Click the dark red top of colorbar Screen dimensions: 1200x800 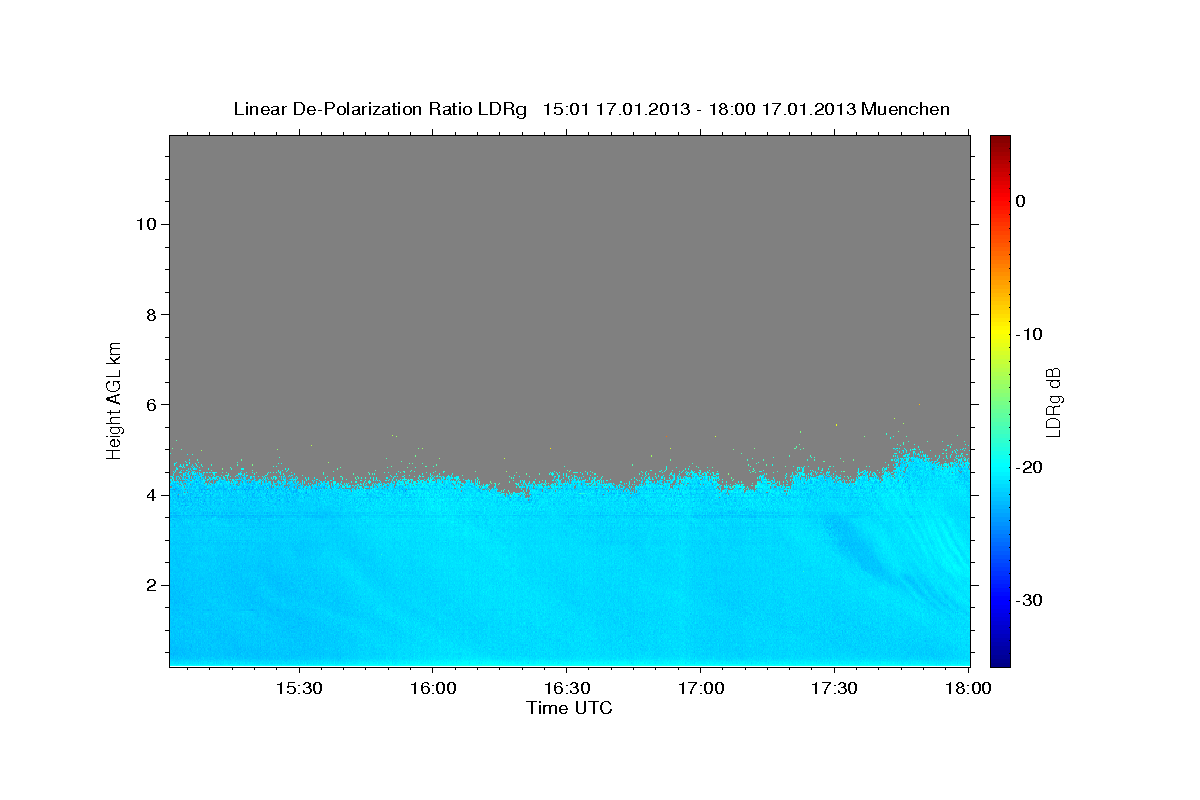click(1000, 142)
